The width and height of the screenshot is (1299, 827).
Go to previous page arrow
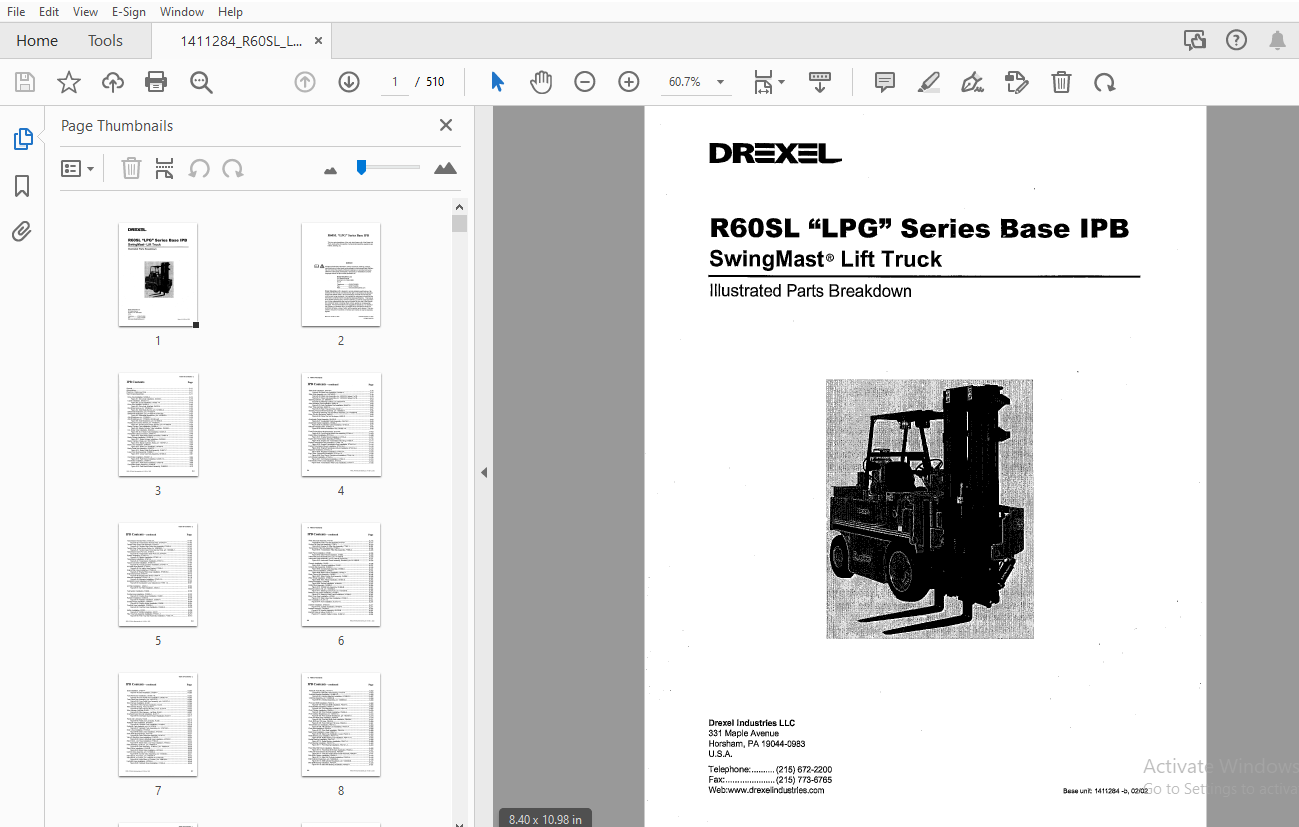(x=305, y=82)
